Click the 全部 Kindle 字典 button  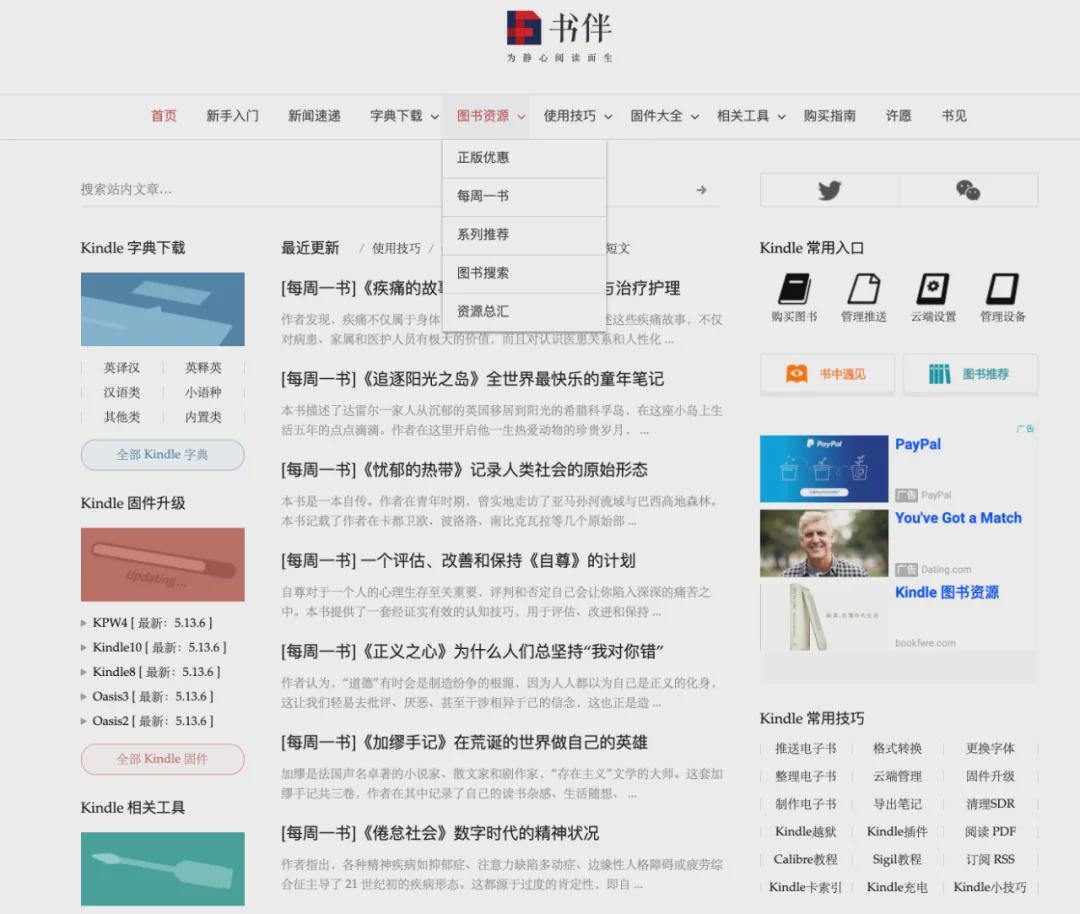click(x=163, y=455)
